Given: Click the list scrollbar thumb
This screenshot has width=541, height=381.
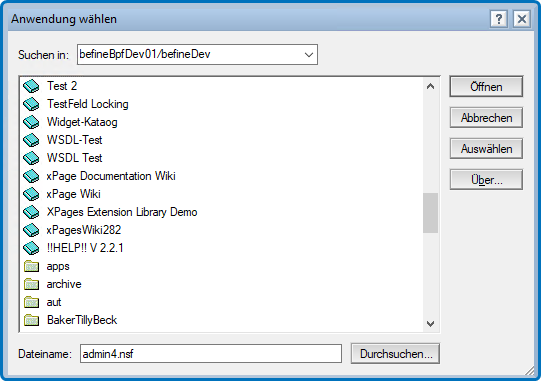Looking at the screenshot, I should 430,213.
